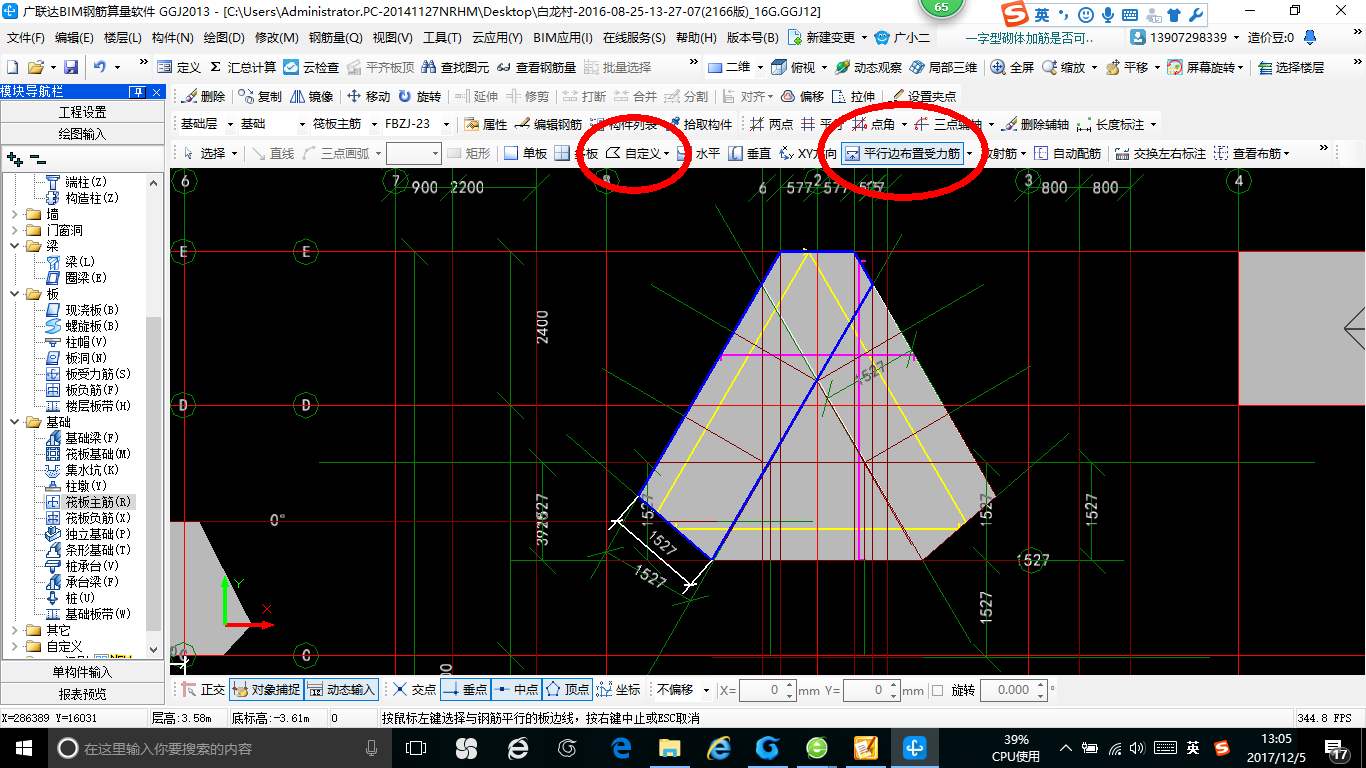Screen dimensions: 1366x768
Task: Open 工具(T) menu
Action: pyautogui.click(x=442, y=37)
